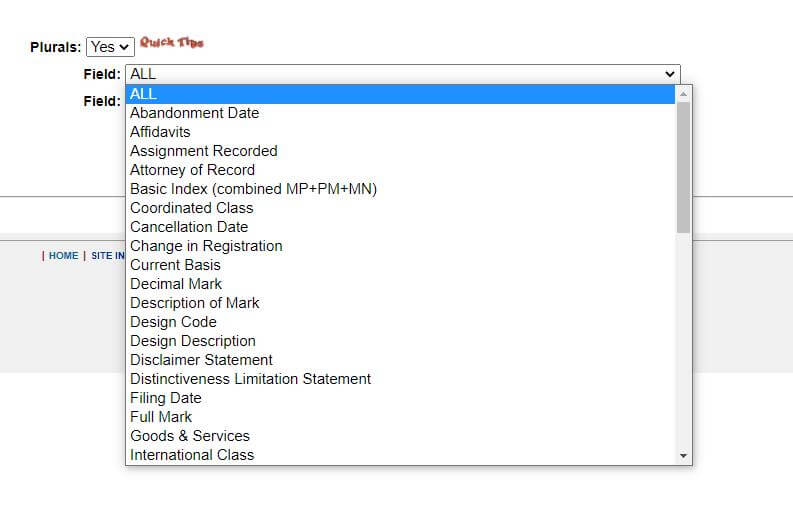Select Attorney of Record option
The image size is (793, 530).
click(192, 170)
